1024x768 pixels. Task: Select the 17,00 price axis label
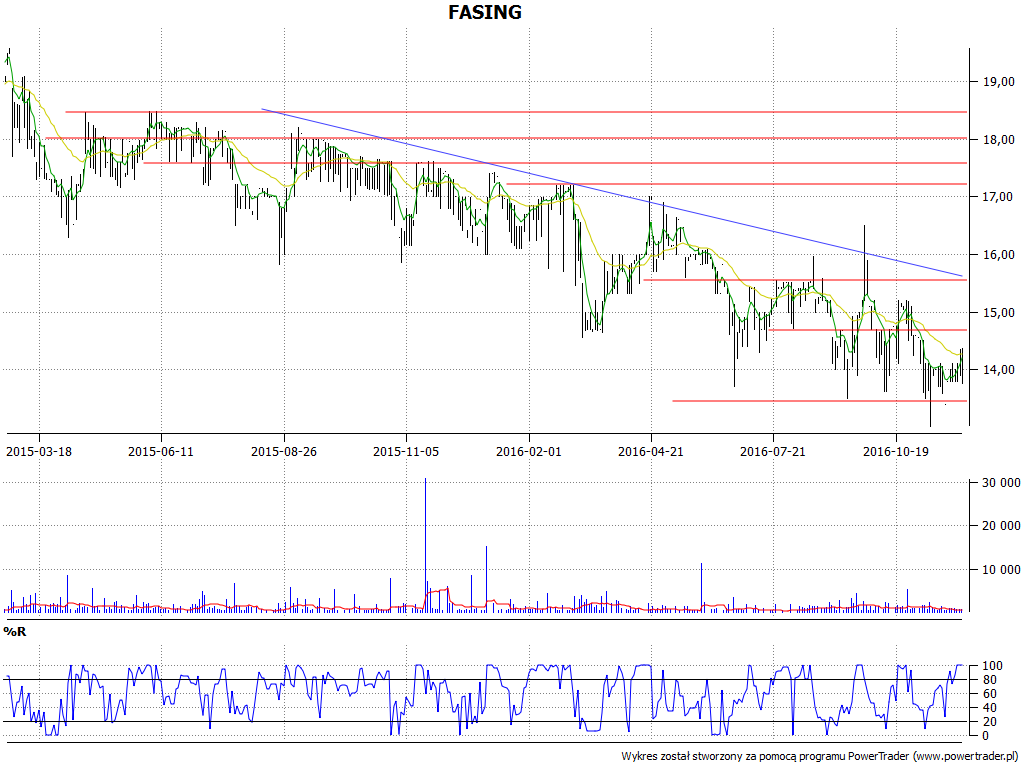click(999, 197)
